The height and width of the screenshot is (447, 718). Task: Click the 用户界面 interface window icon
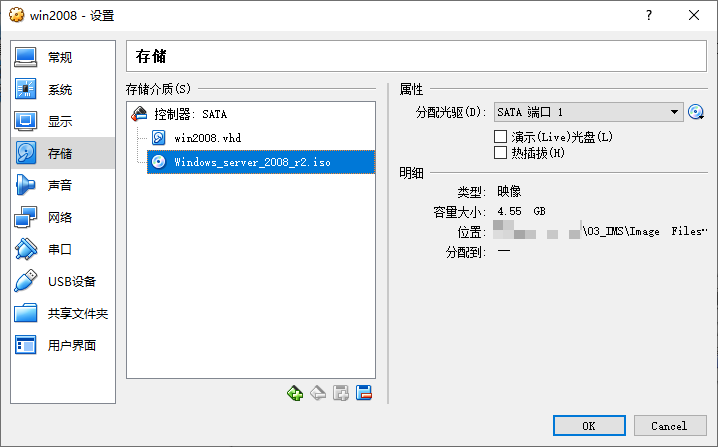tap(26, 345)
